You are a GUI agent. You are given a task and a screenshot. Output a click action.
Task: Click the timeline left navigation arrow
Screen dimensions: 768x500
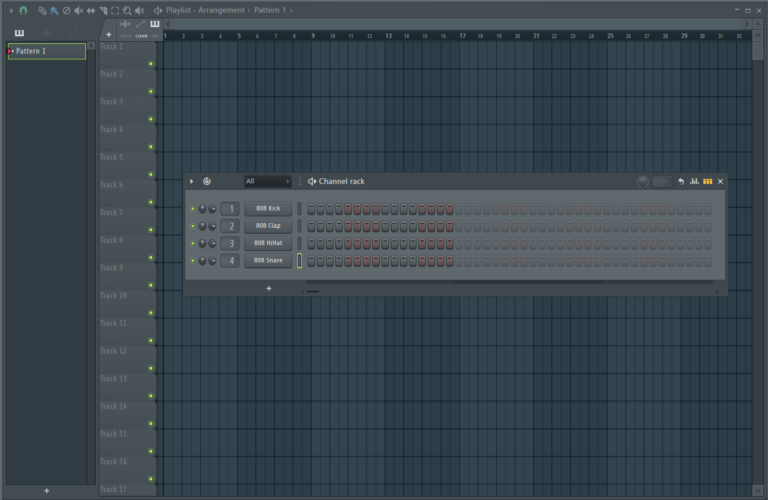tap(168, 24)
